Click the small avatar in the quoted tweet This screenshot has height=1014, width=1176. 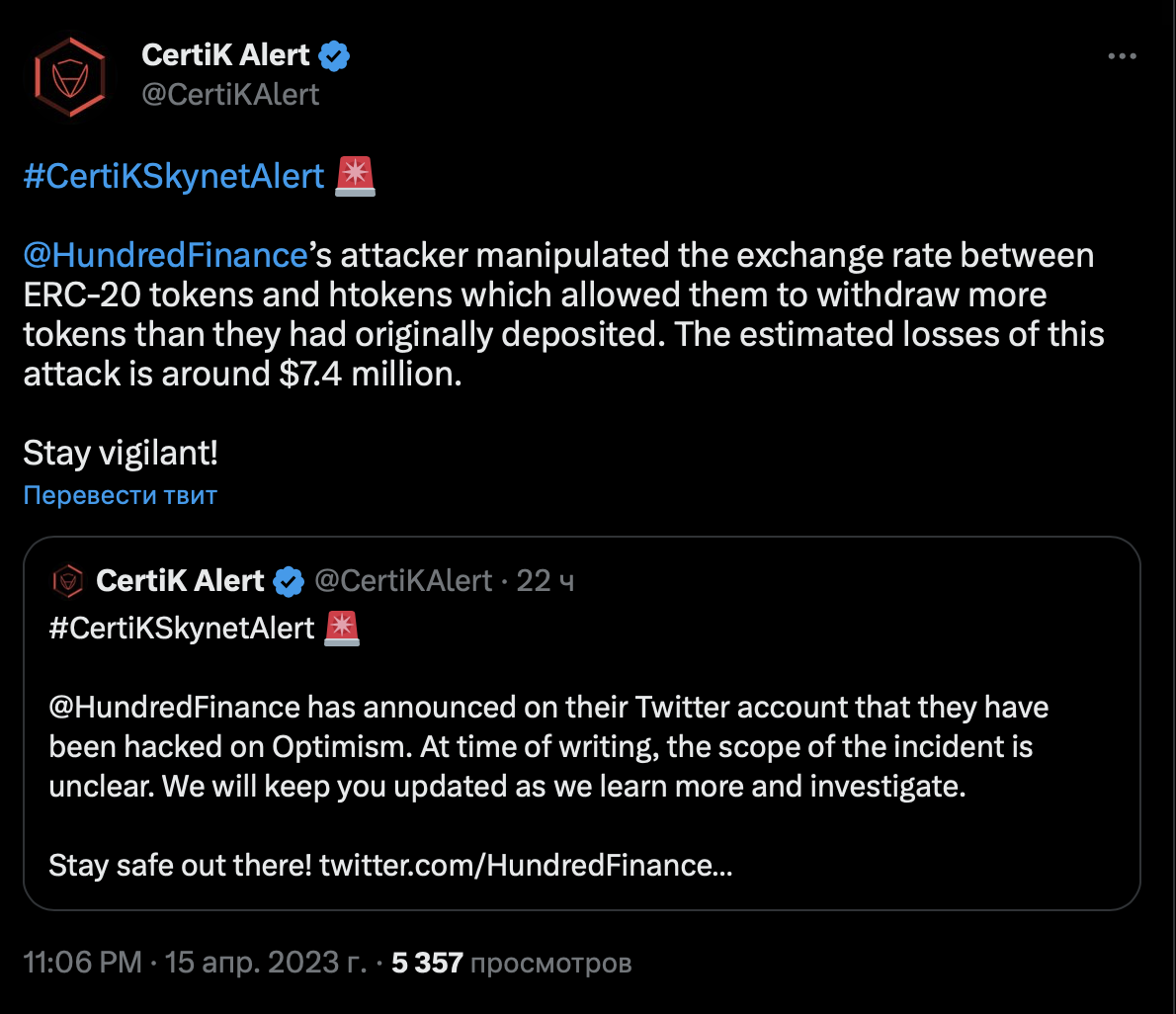coord(67,581)
